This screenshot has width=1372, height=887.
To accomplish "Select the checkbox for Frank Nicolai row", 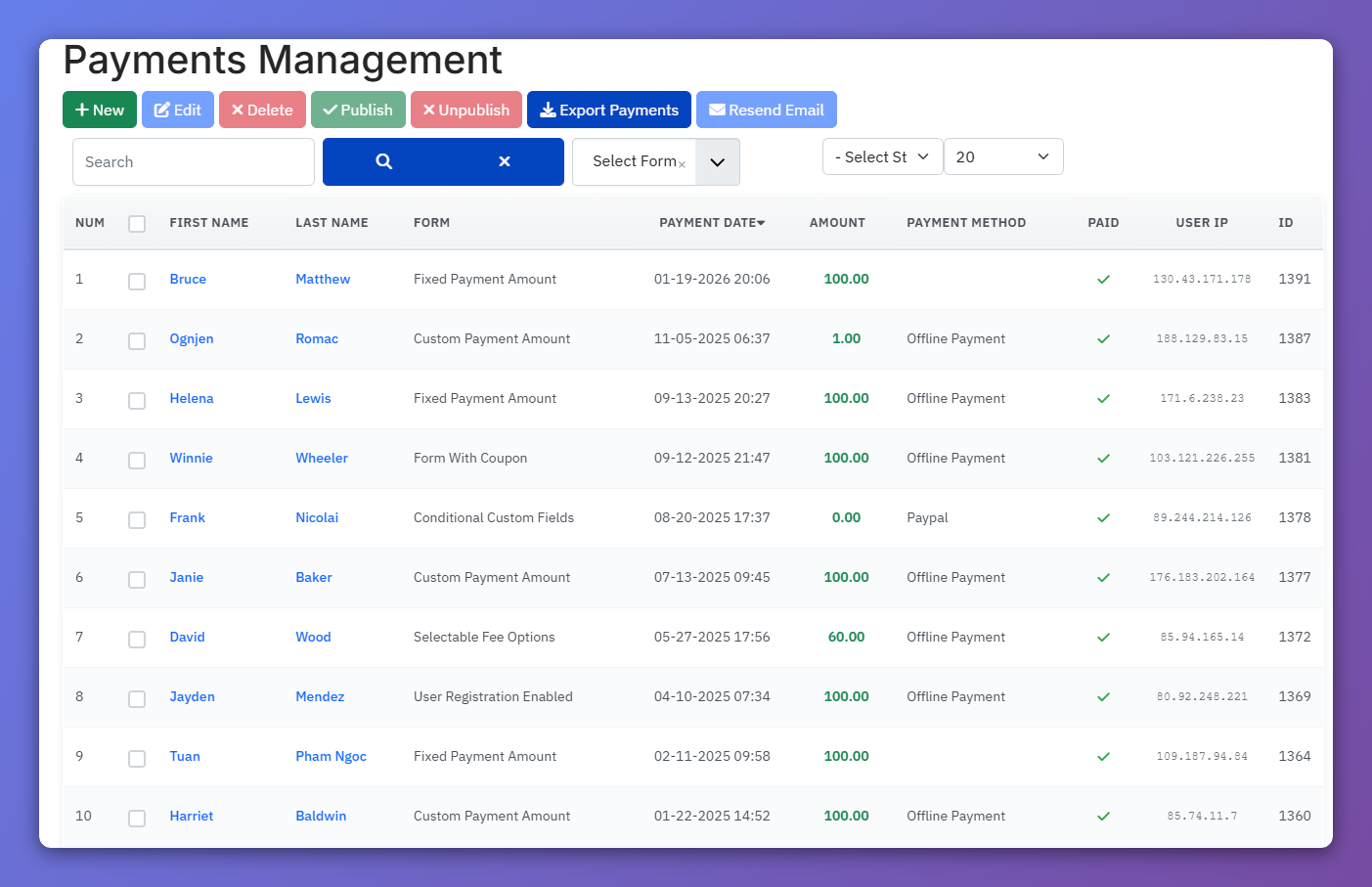I will click(137, 519).
